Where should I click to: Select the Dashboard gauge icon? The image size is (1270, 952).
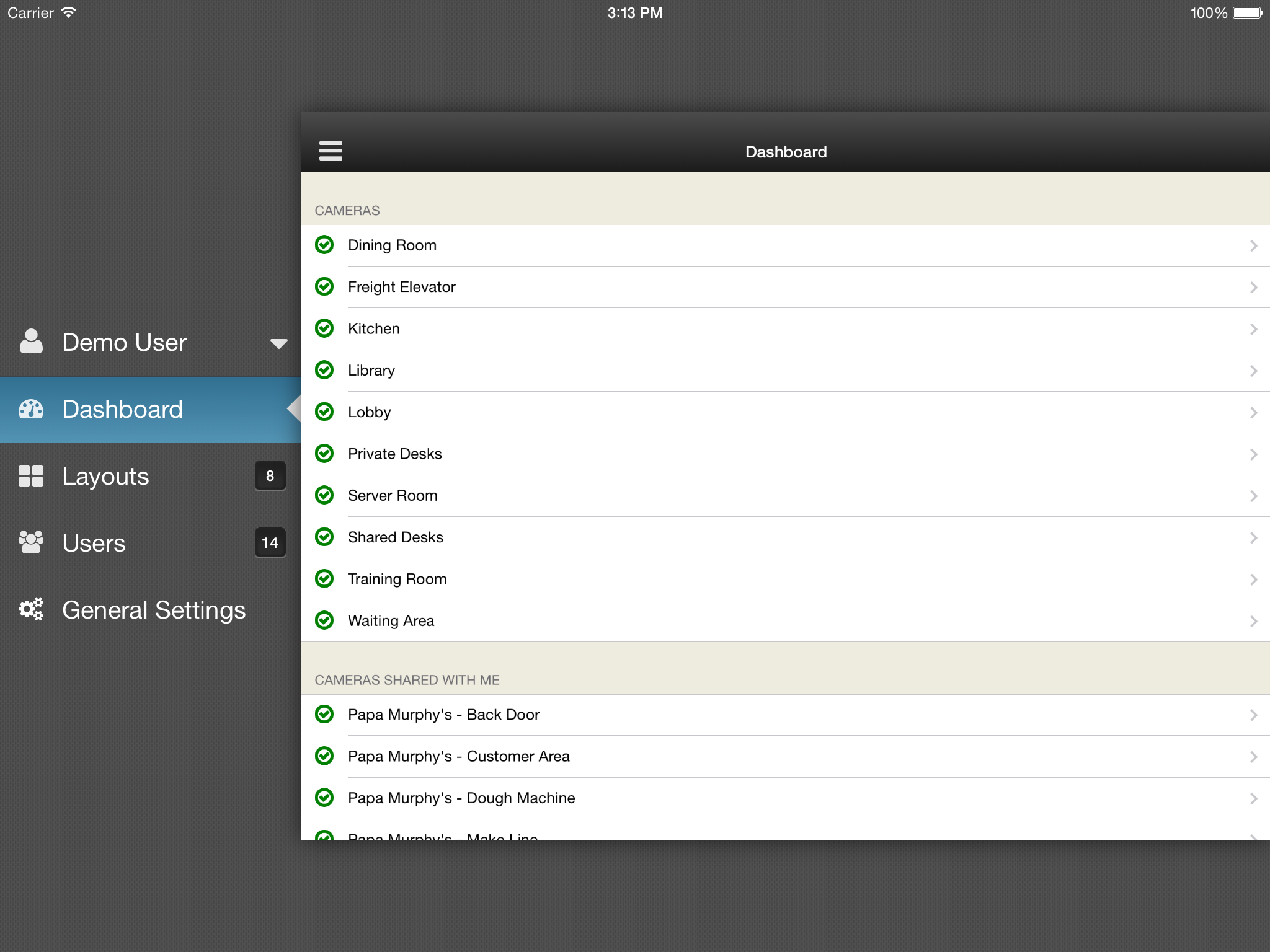click(x=30, y=408)
